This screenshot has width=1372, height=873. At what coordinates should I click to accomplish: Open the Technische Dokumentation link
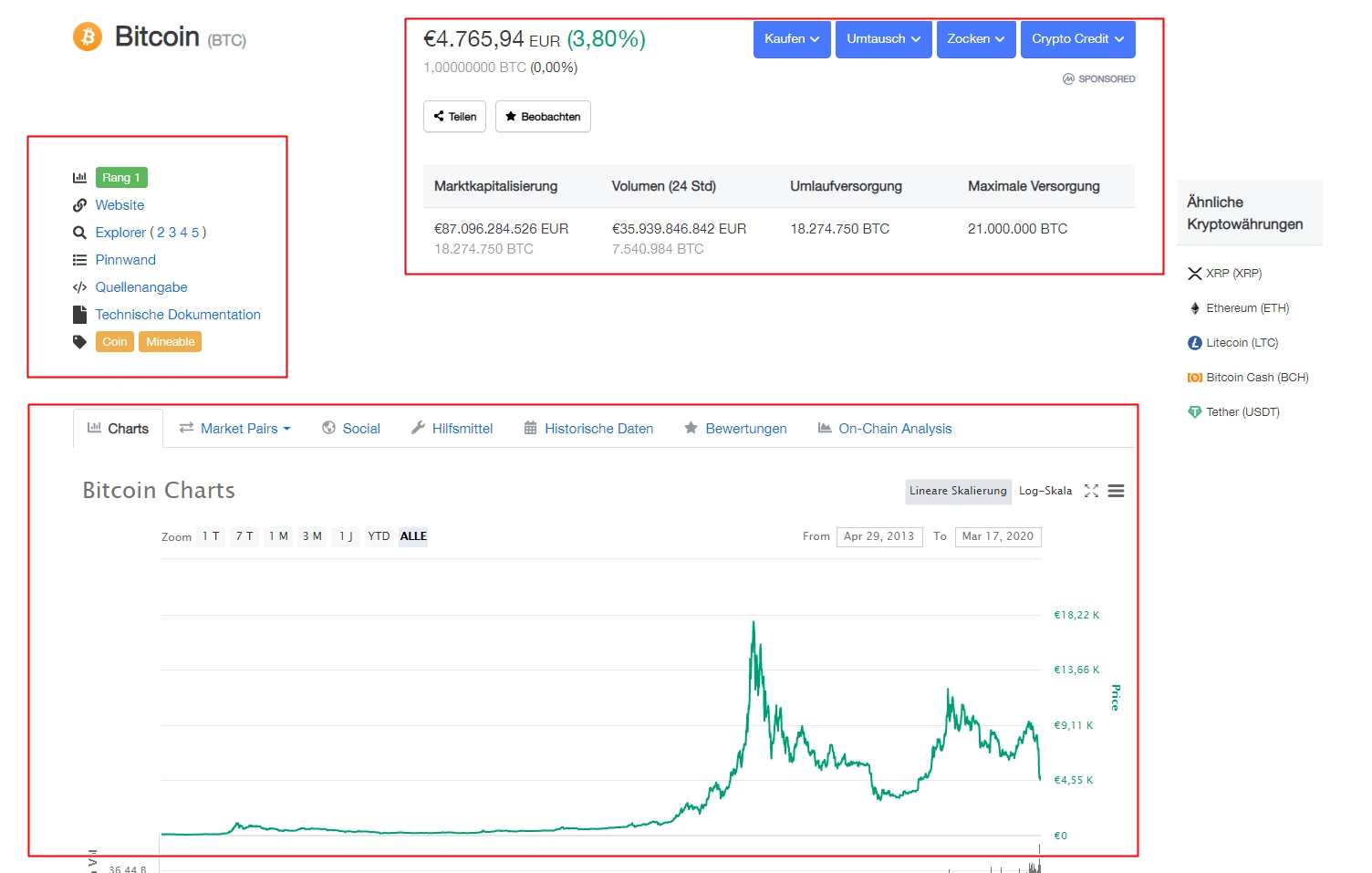178,314
